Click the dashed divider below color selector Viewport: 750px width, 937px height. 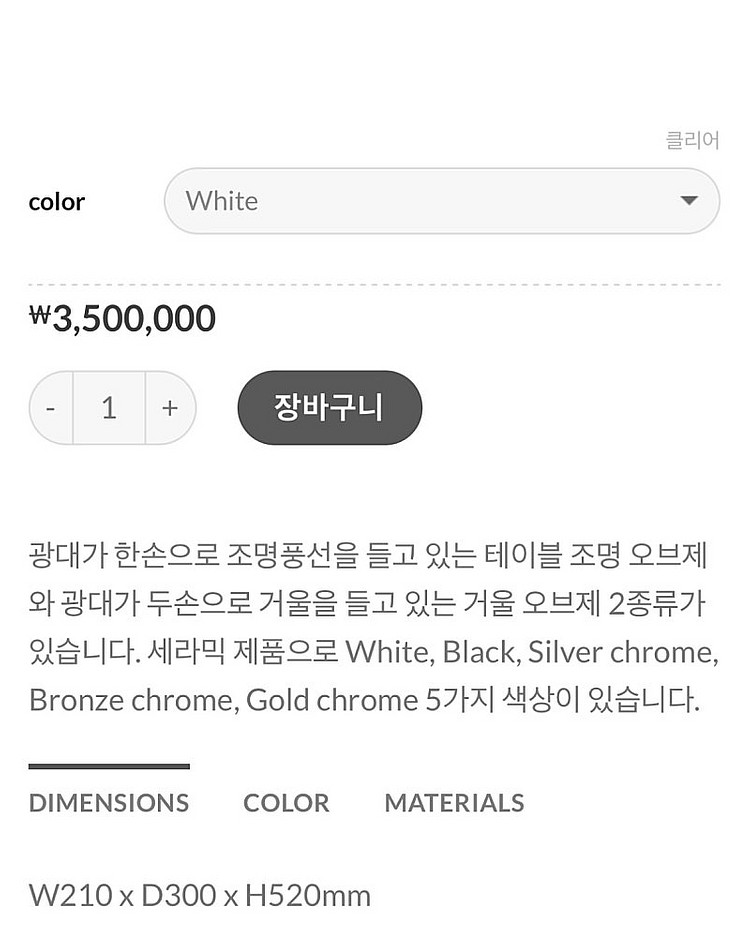tap(374, 285)
